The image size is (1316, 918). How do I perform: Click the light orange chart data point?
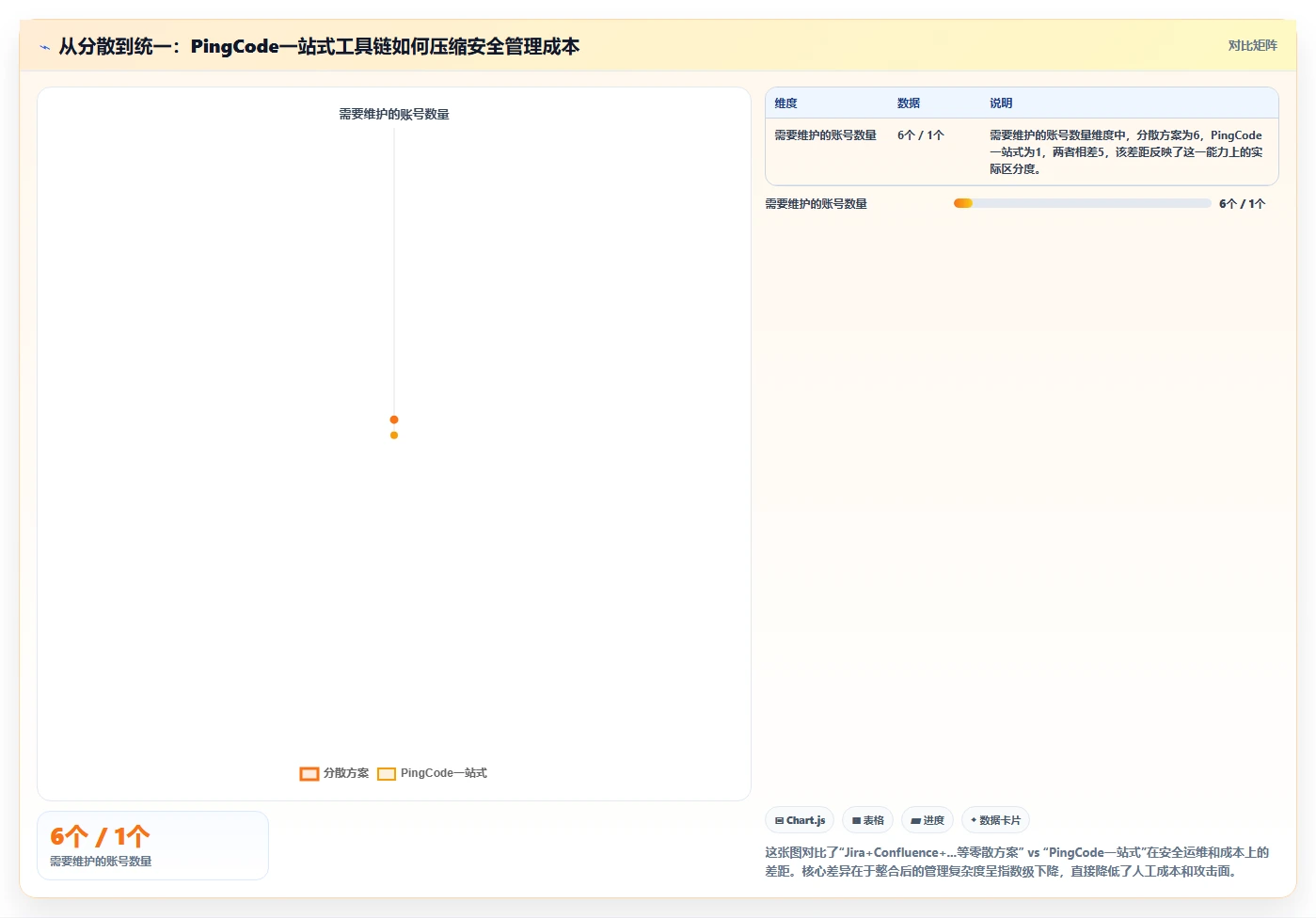[x=394, y=435]
